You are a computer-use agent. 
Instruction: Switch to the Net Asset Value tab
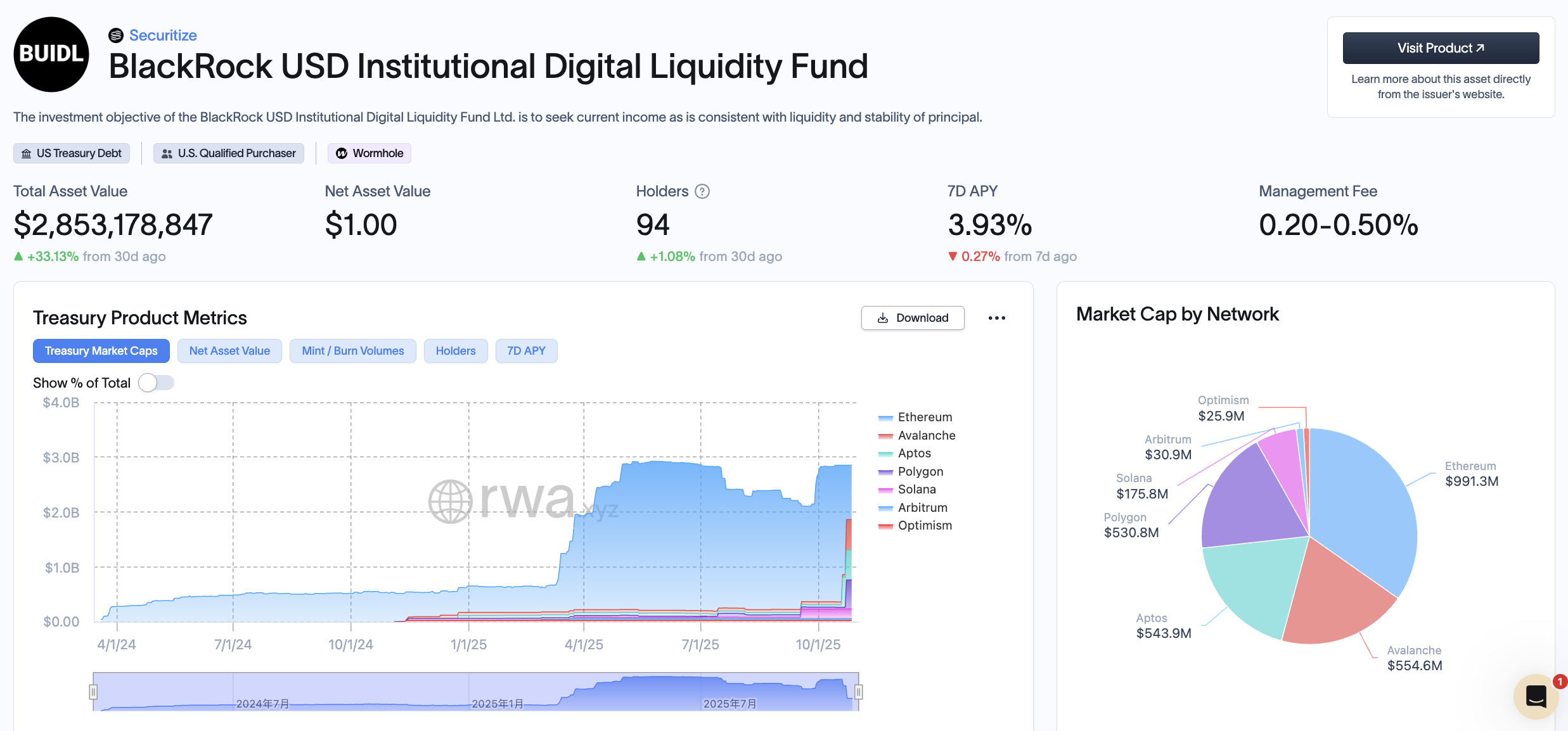tap(229, 351)
